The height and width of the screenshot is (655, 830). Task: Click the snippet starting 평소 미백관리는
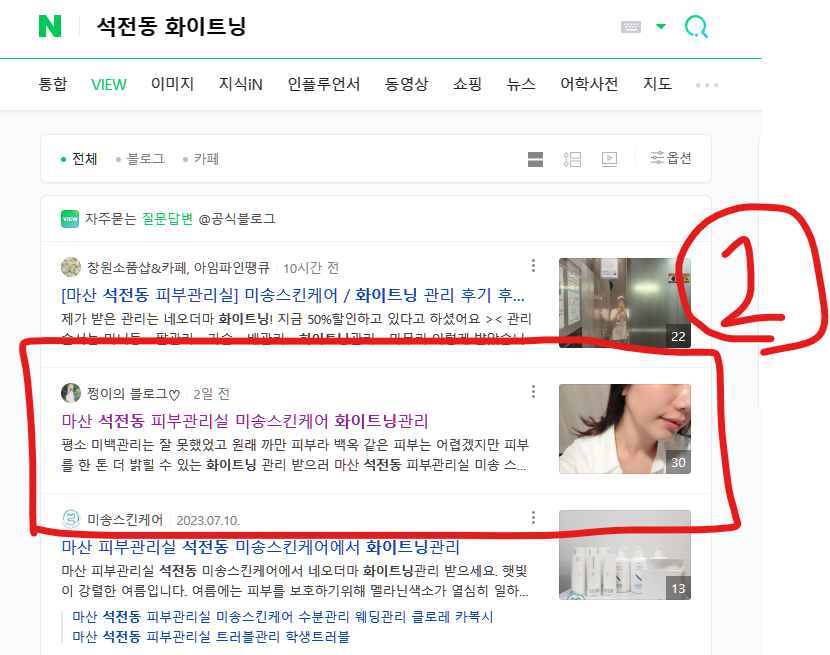point(295,454)
